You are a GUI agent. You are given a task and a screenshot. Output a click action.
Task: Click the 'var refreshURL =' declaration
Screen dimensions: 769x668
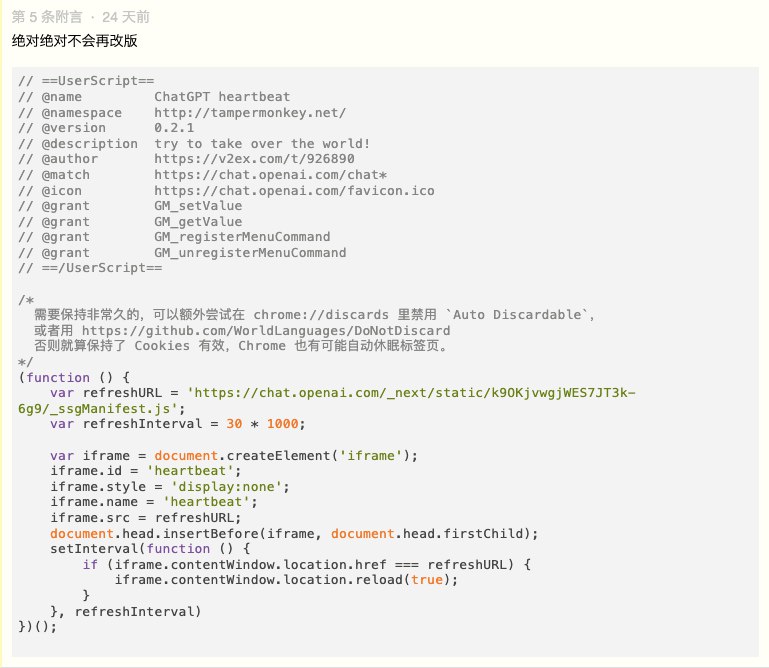point(114,393)
